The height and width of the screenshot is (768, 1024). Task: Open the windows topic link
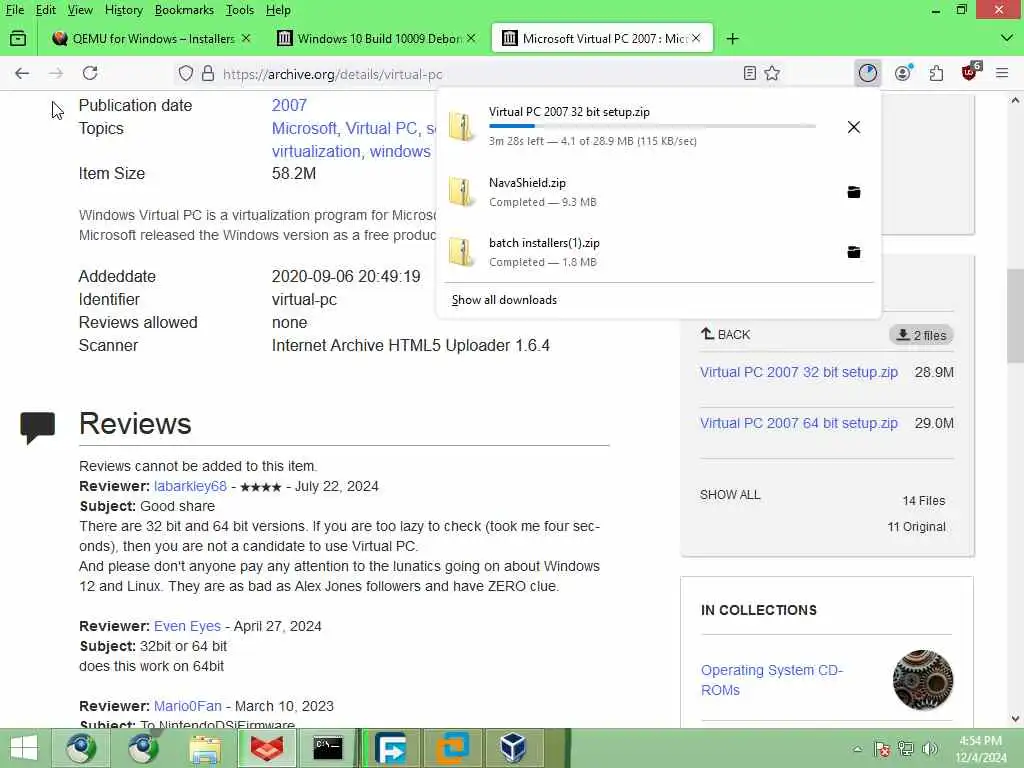tap(400, 151)
